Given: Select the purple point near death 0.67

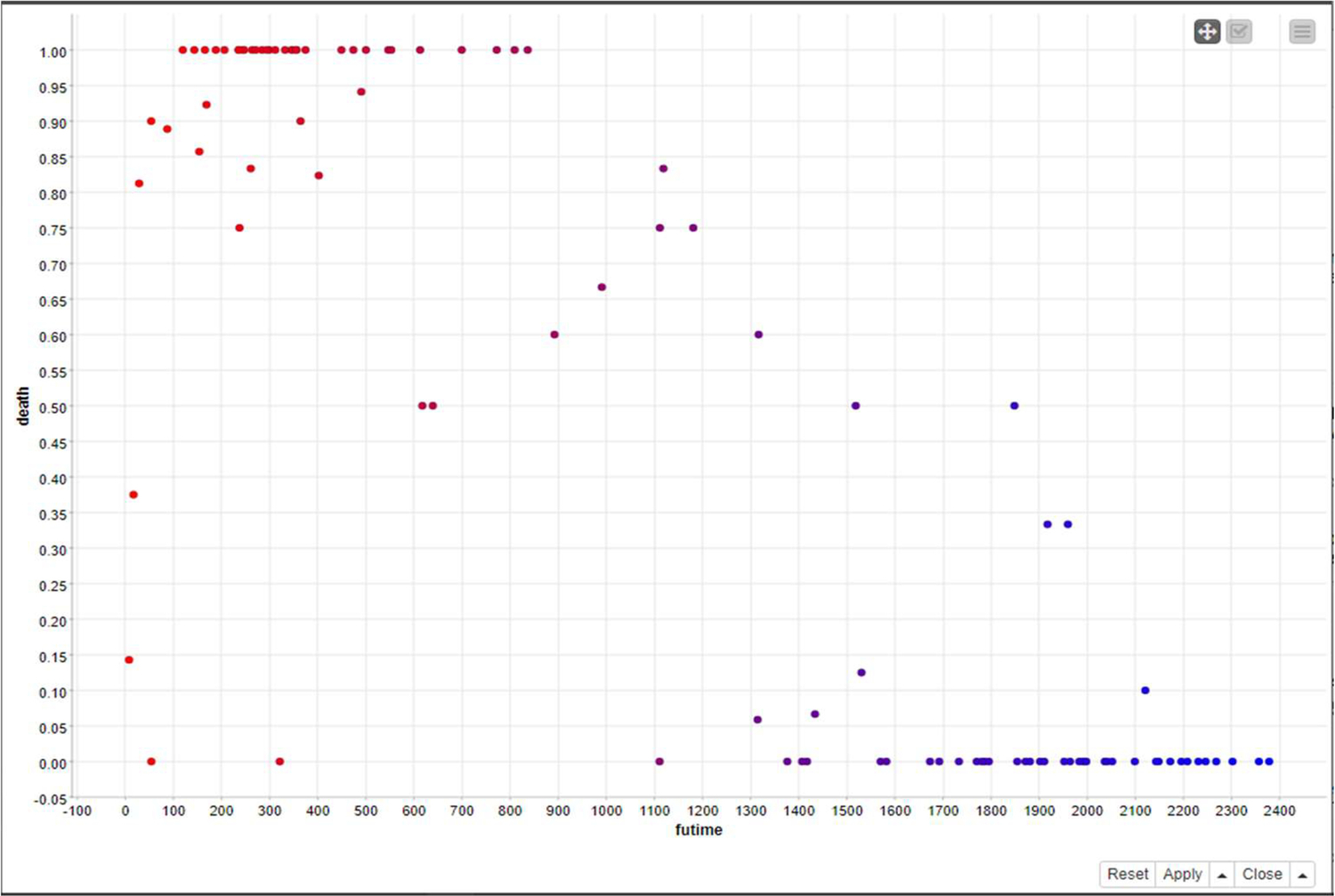Looking at the screenshot, I should [602, 287].
